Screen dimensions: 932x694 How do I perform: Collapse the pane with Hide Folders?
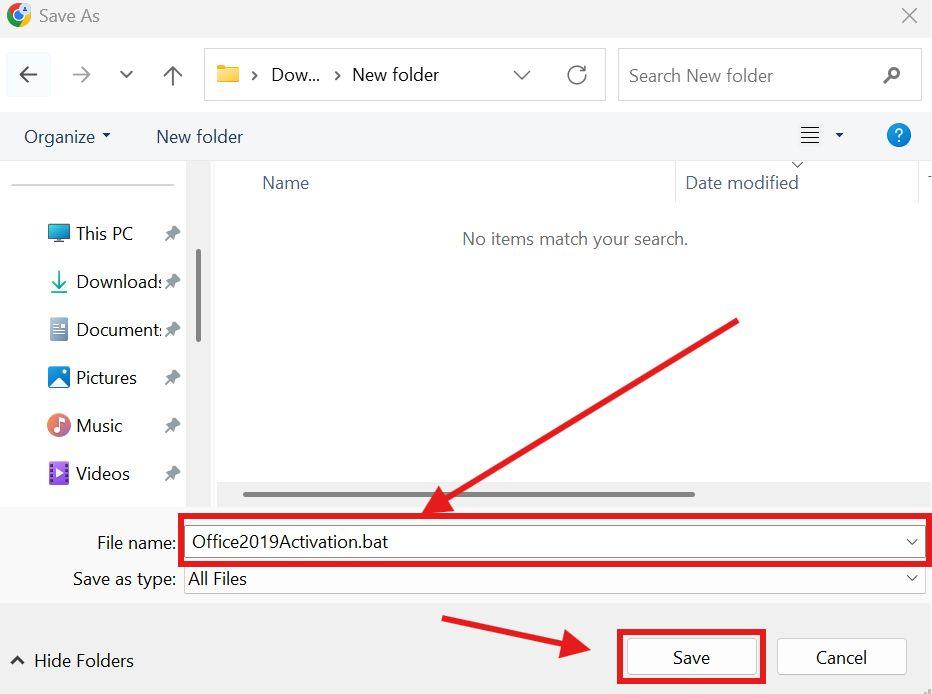coord(72,661)
